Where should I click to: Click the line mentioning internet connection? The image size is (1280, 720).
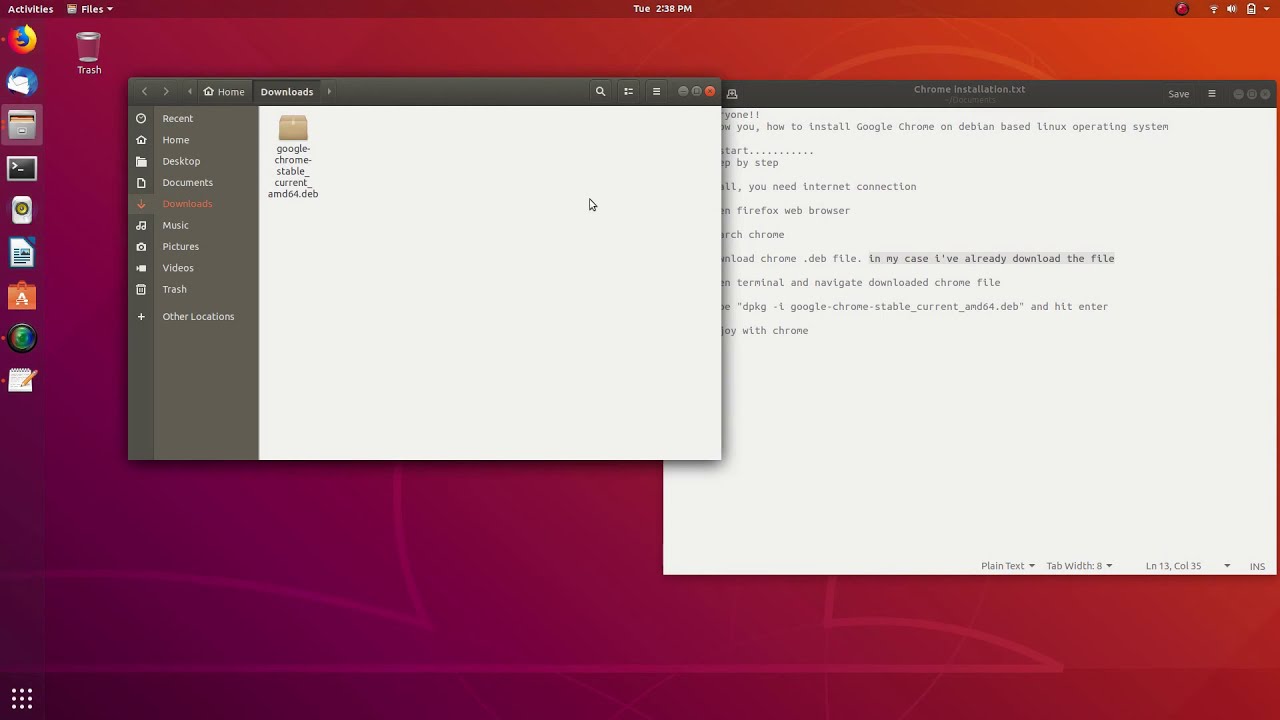click(819, 186)
